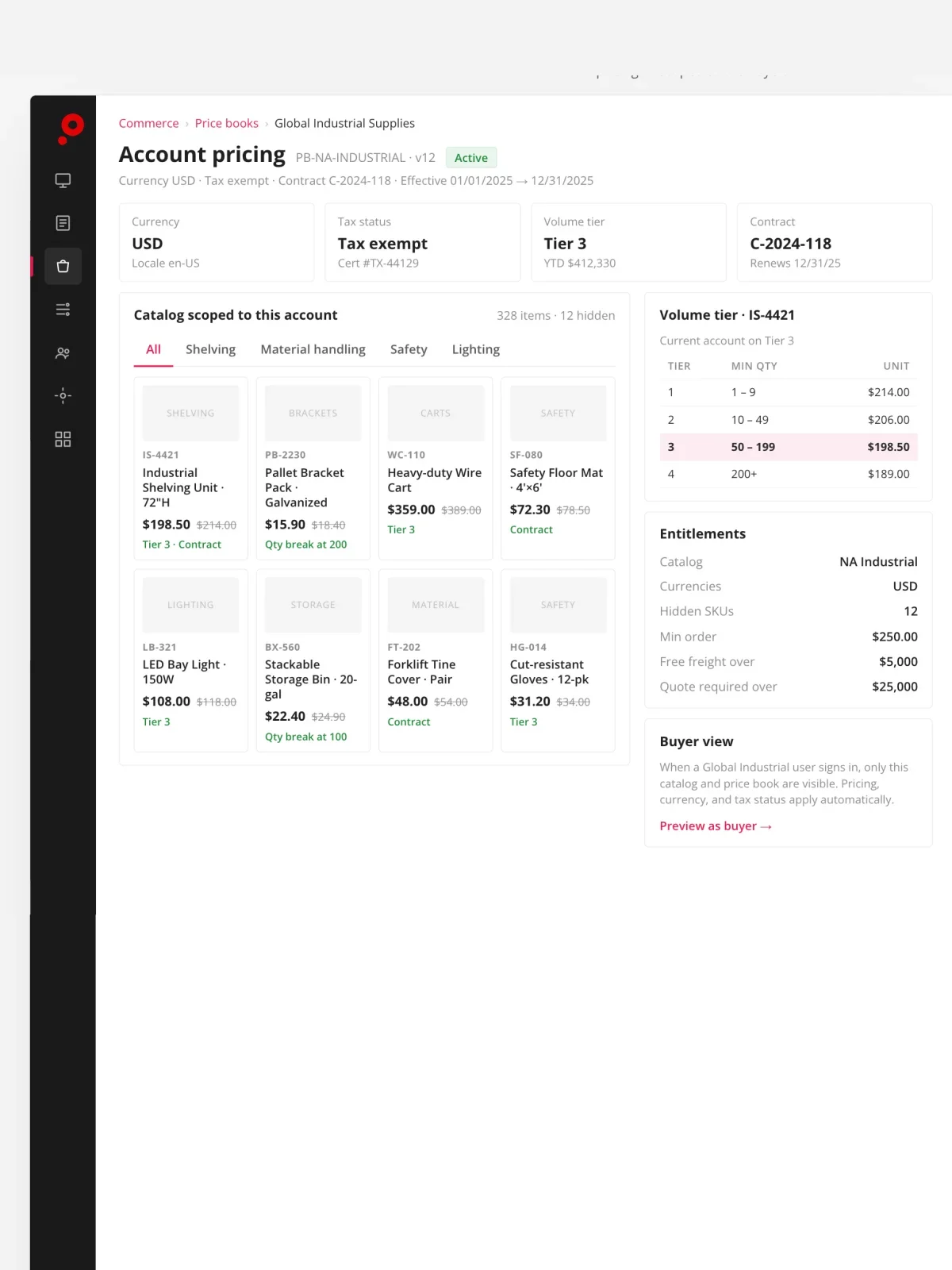
Task: Switch to the Shelving tab
Action: coord(210,349)
